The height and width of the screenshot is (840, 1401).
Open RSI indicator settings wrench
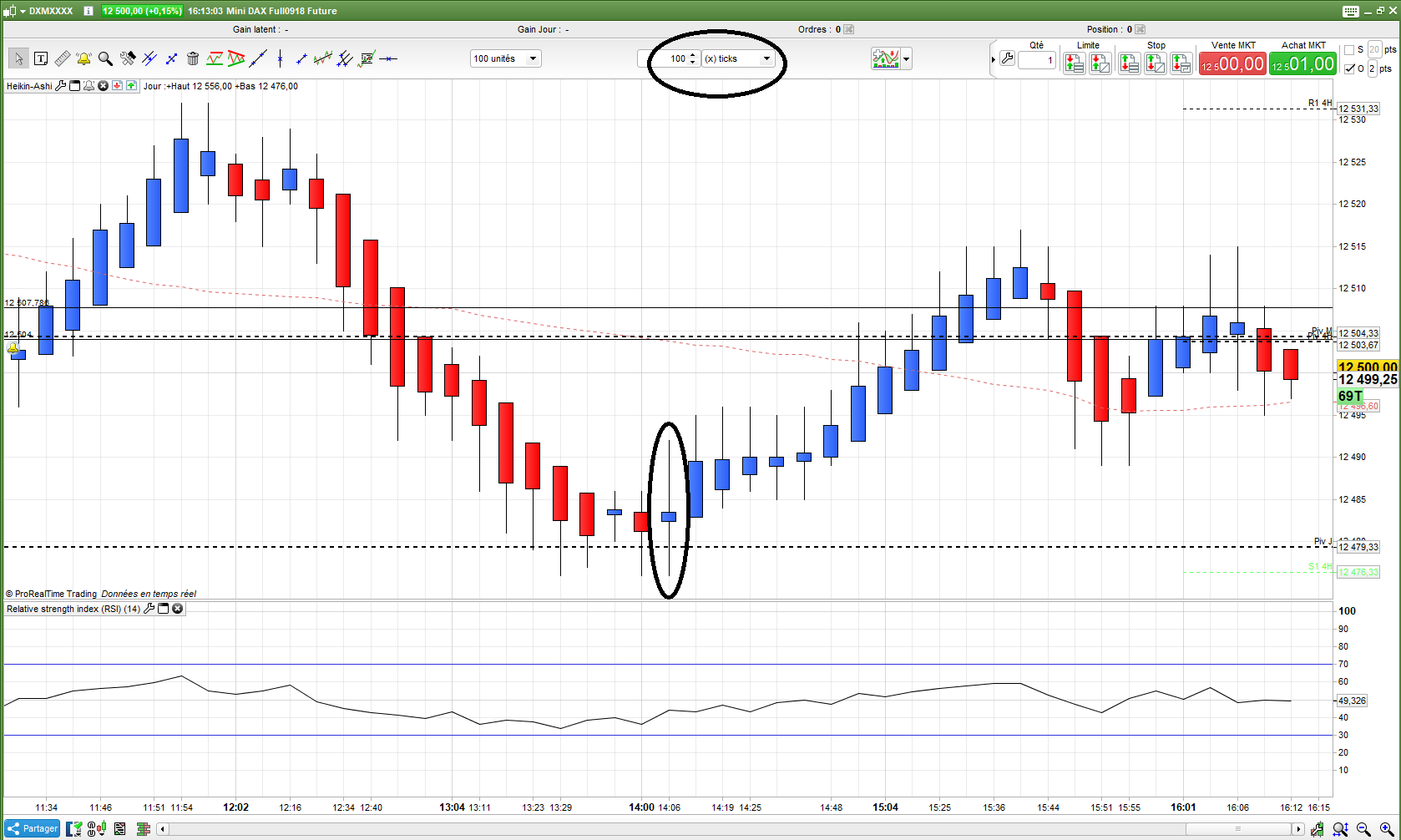(x=149, y=609)
